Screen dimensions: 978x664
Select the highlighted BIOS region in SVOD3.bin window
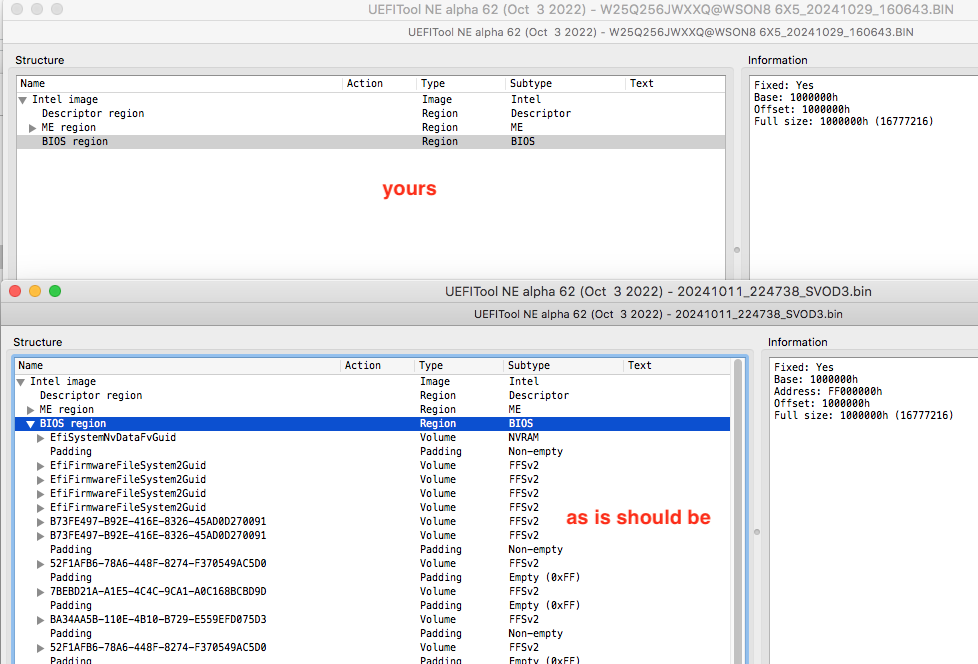tap(372, 424)
